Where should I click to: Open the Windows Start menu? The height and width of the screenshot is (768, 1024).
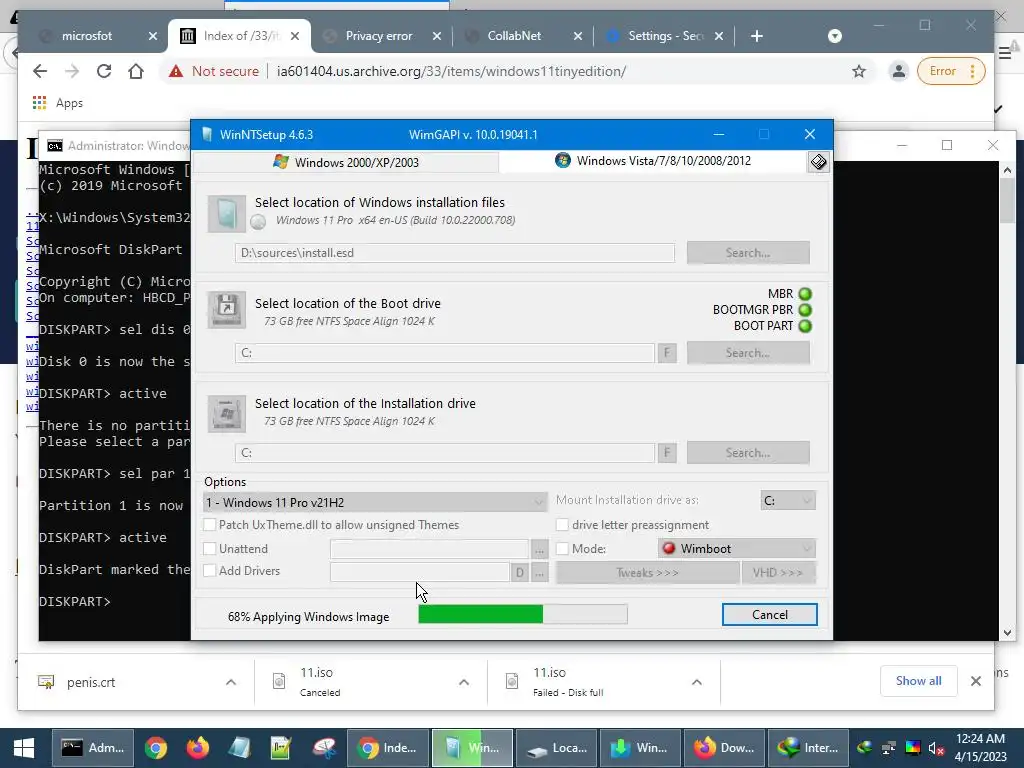point(24,748)
